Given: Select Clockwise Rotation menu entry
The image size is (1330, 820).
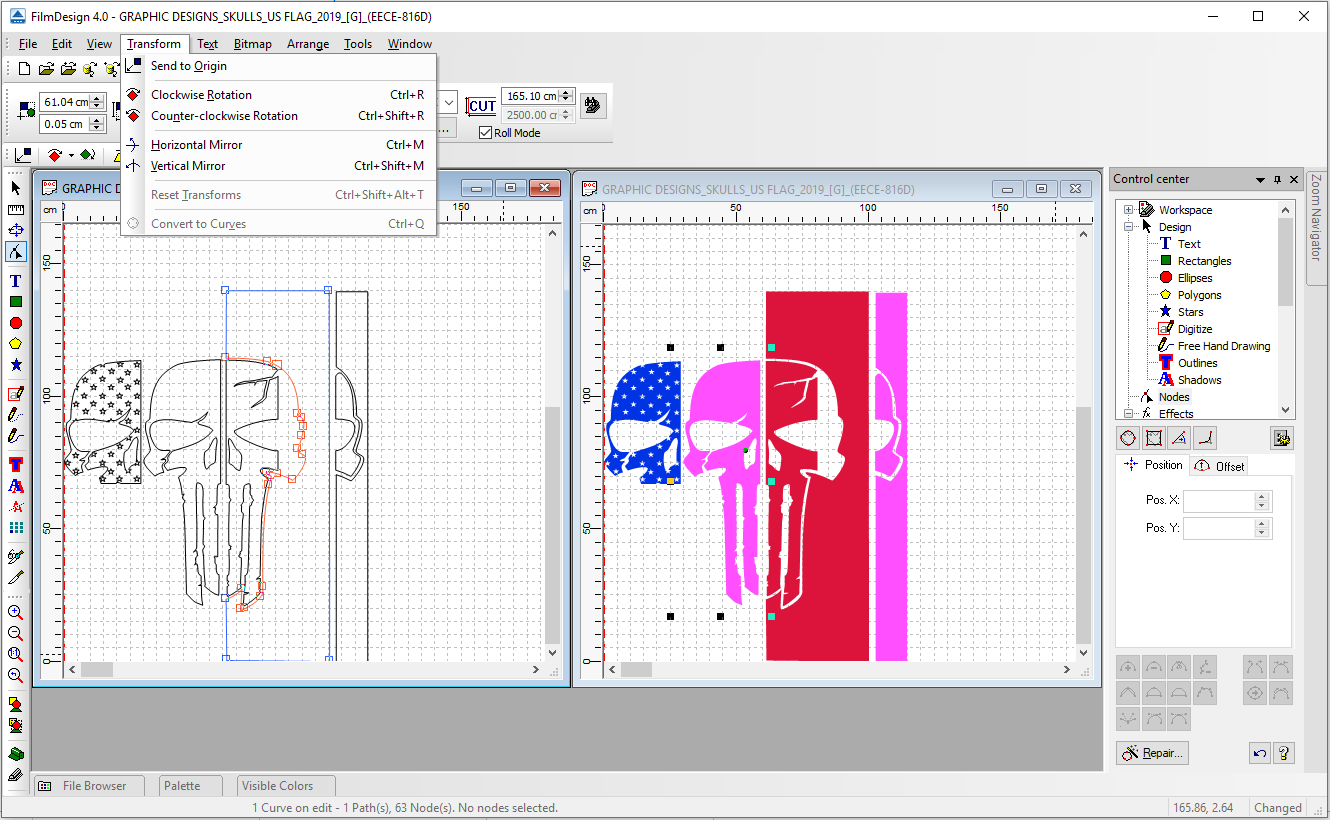Looking at the screenshot, I should tap(201, 95).
